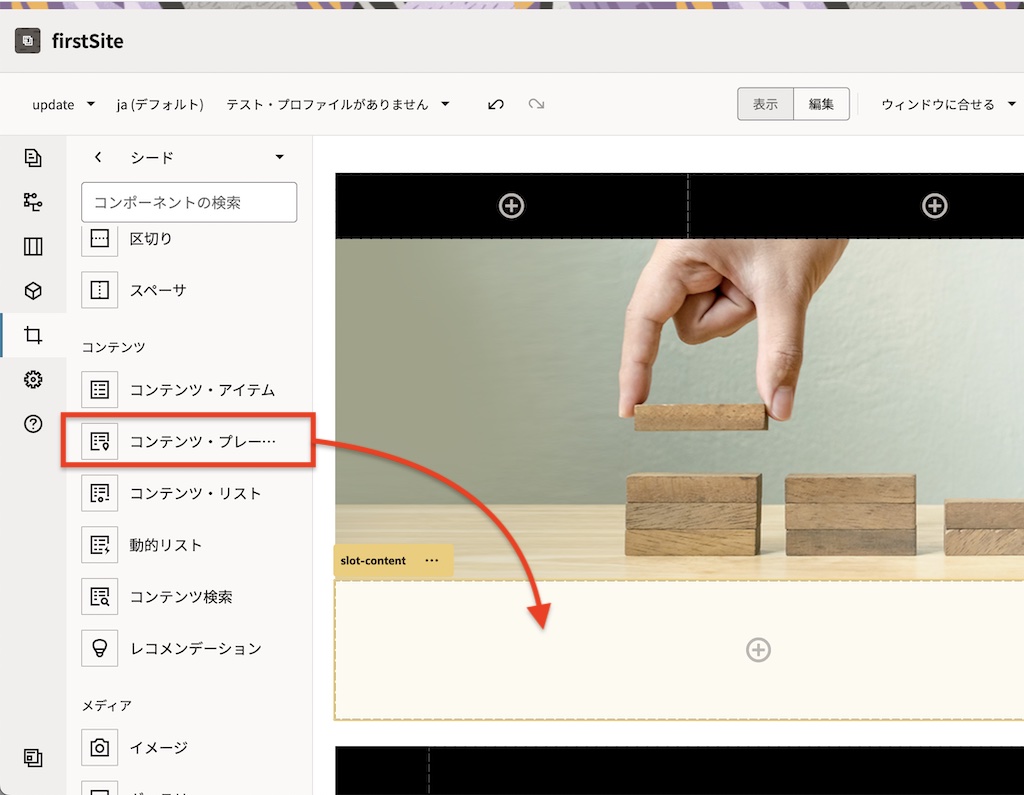Open the pages icon in left sidebar
The height and width of the screenshot is (795, 1024).
point(33,158)
